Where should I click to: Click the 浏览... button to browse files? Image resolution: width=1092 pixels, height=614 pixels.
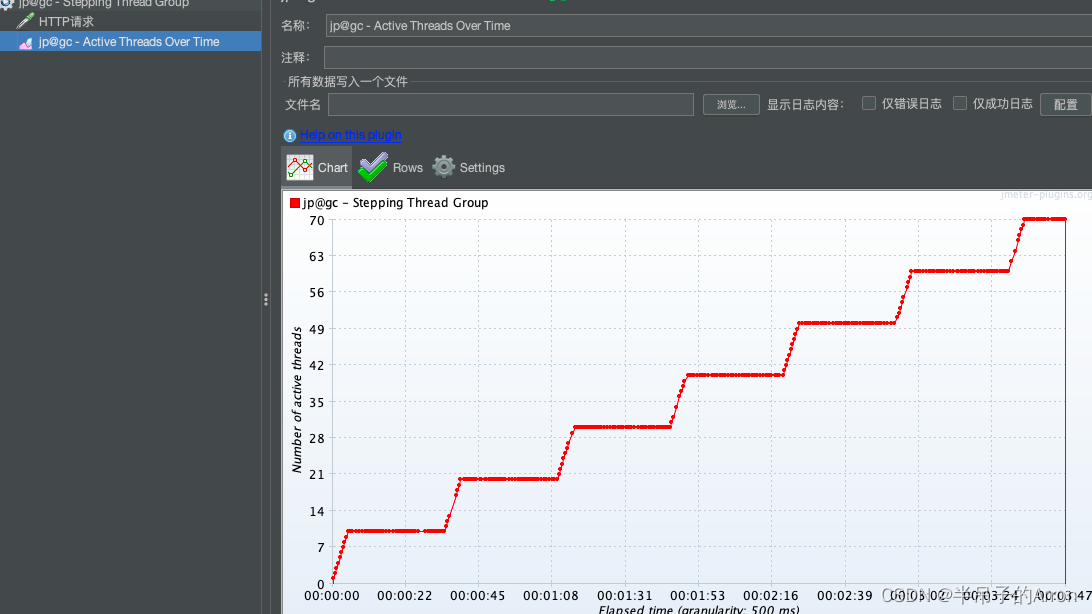[730, 104]
